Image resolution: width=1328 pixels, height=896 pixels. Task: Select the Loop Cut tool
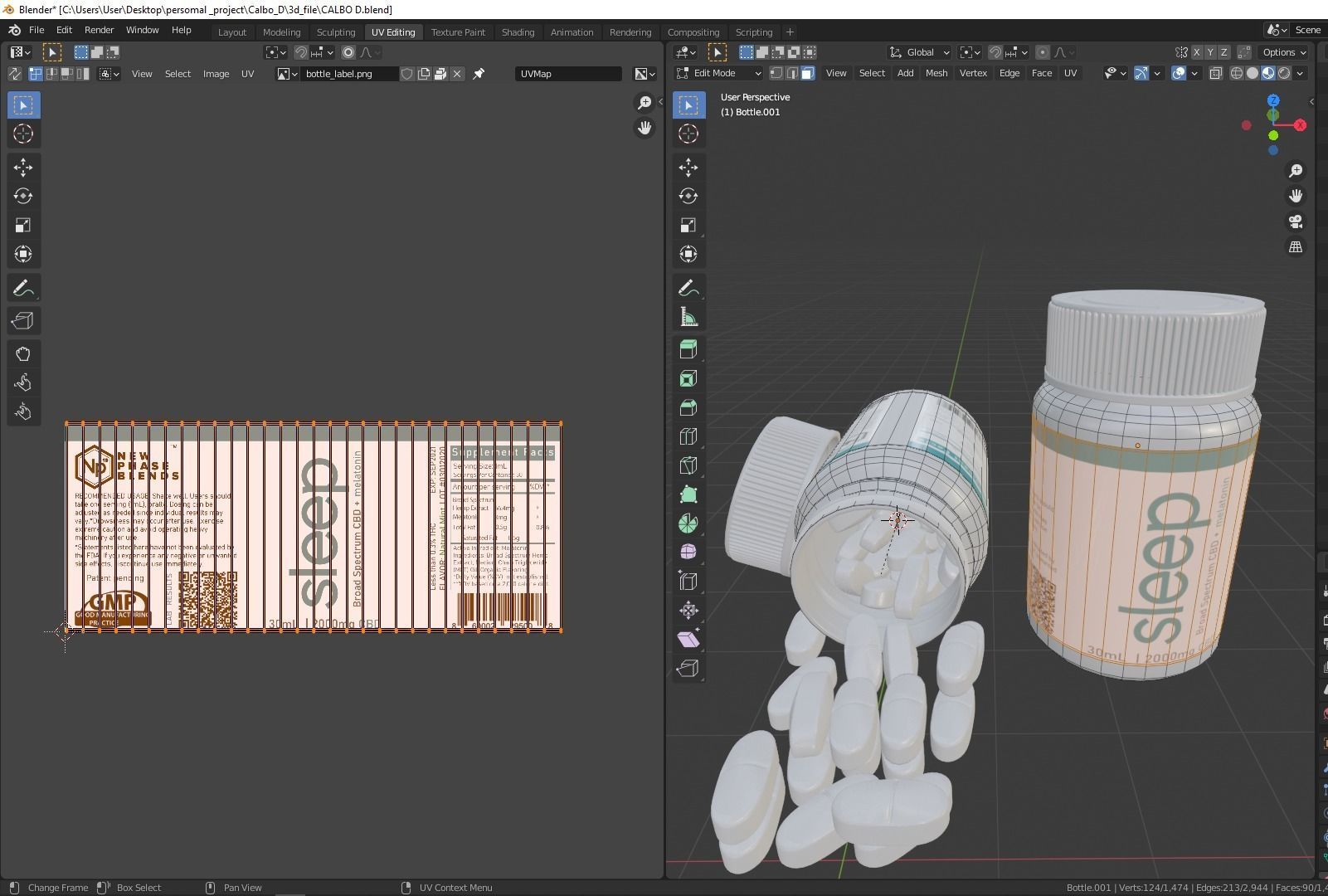(688, 436)
